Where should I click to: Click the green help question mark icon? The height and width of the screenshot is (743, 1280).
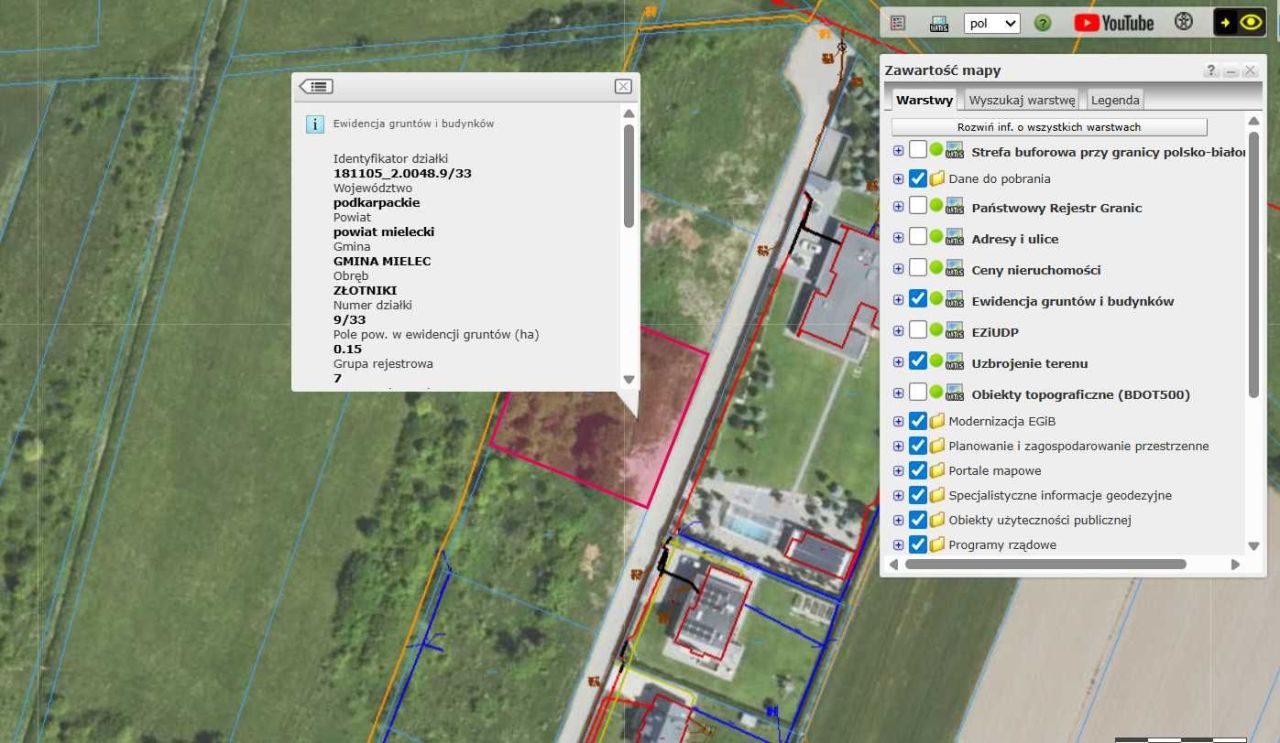(x=1042, y=23)
